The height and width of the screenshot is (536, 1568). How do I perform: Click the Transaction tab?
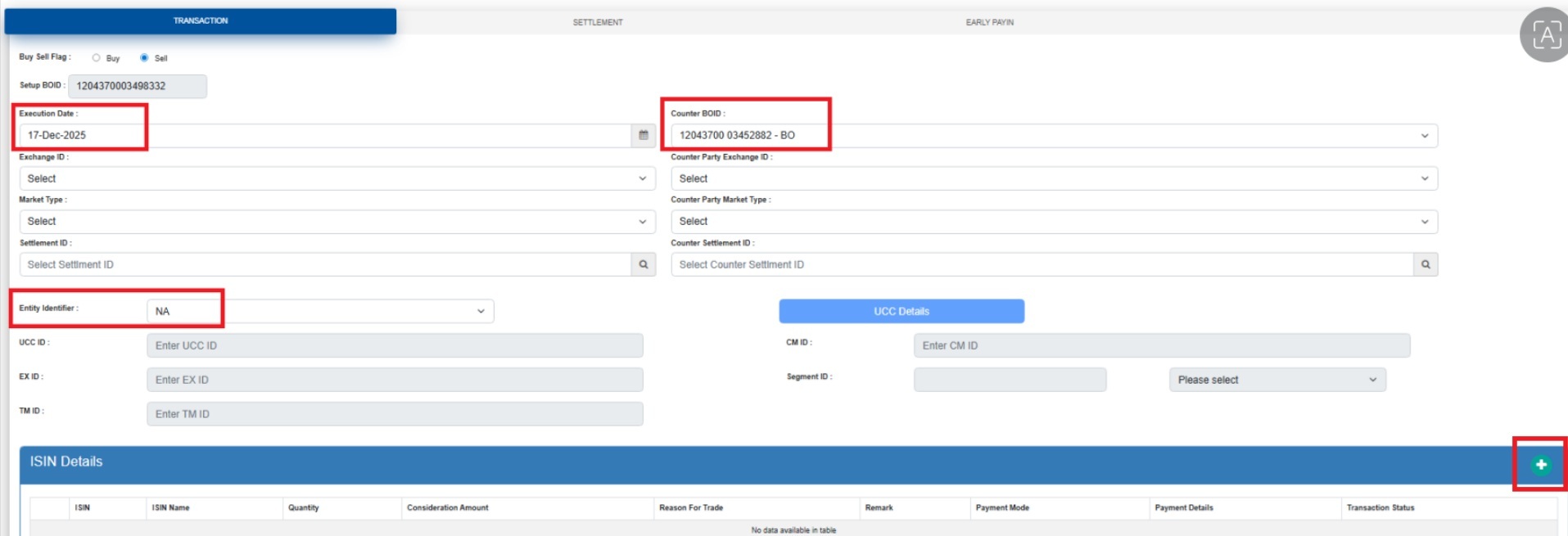[201, 20]
